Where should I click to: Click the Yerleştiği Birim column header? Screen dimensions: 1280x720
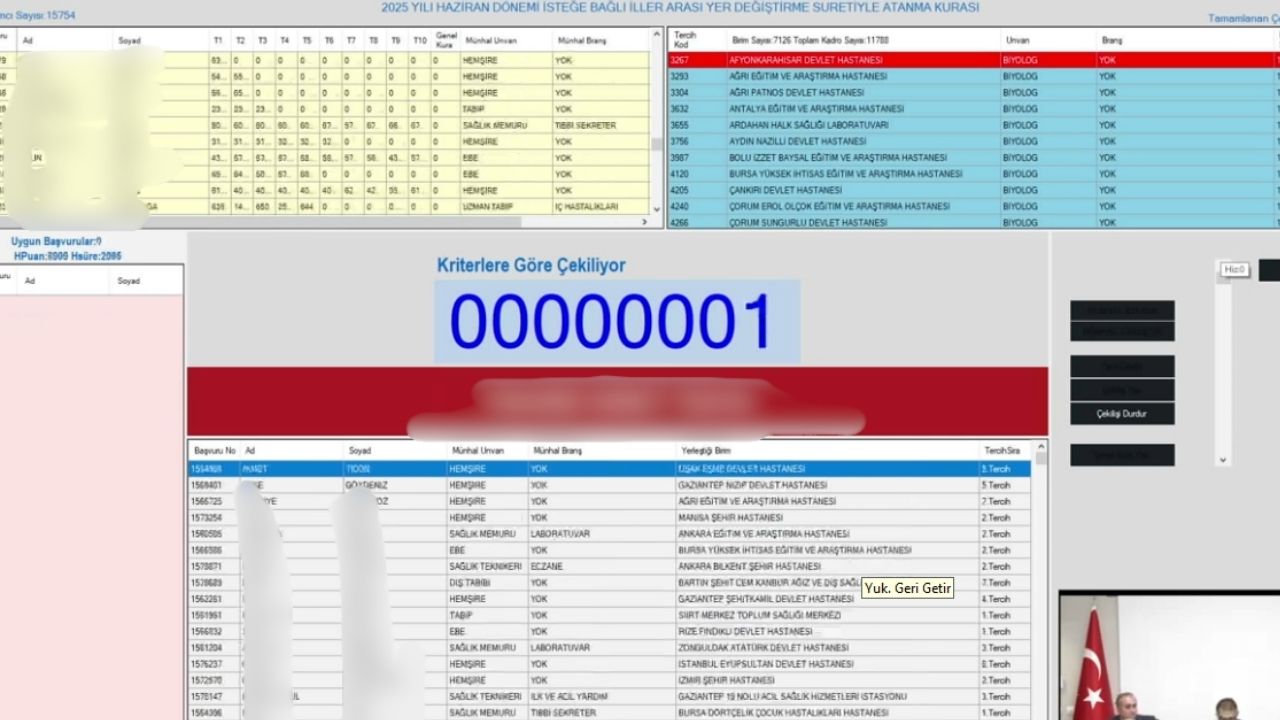point(706,451)
